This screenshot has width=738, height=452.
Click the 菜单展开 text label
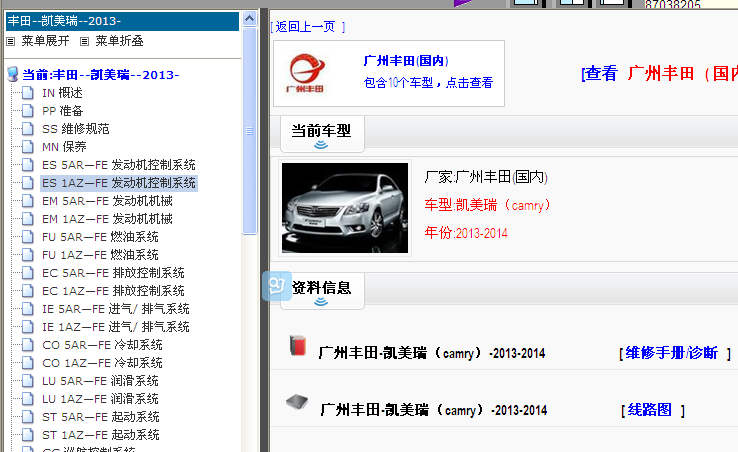45,41
